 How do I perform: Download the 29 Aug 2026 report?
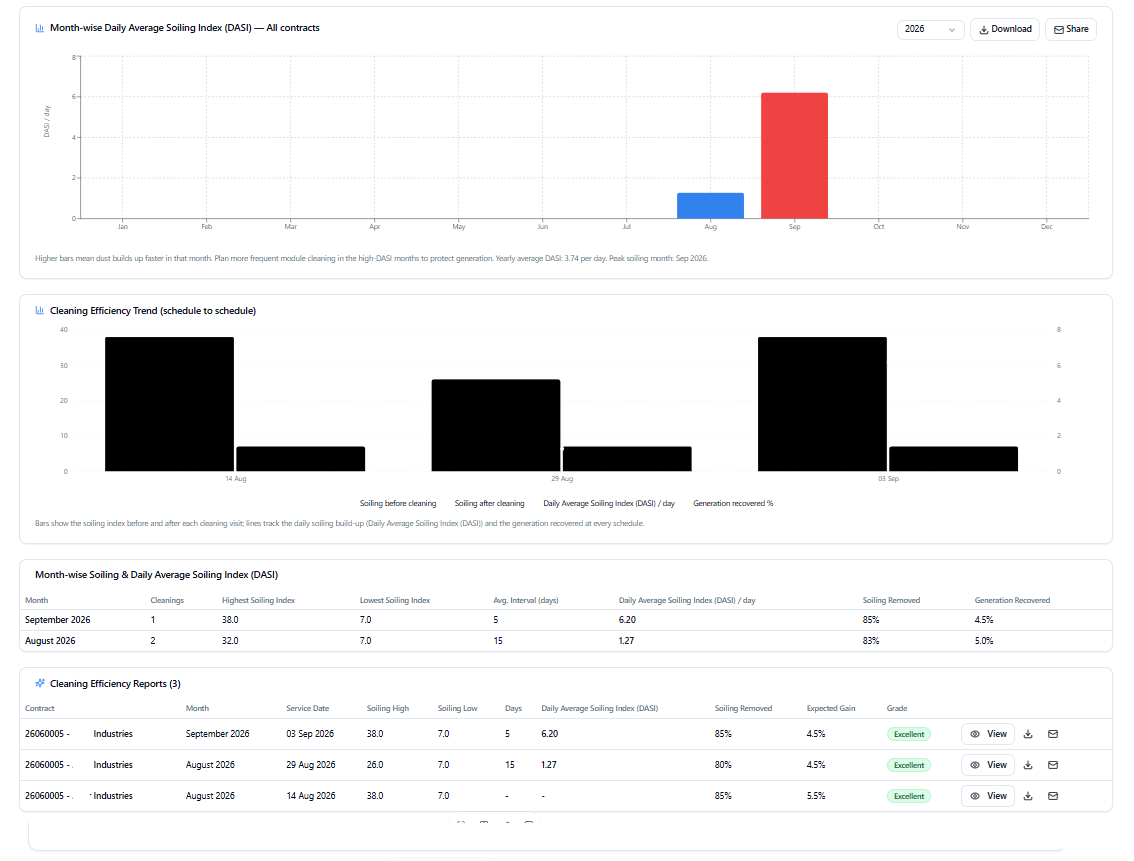pyautogui.click(x=1028, y=765)
